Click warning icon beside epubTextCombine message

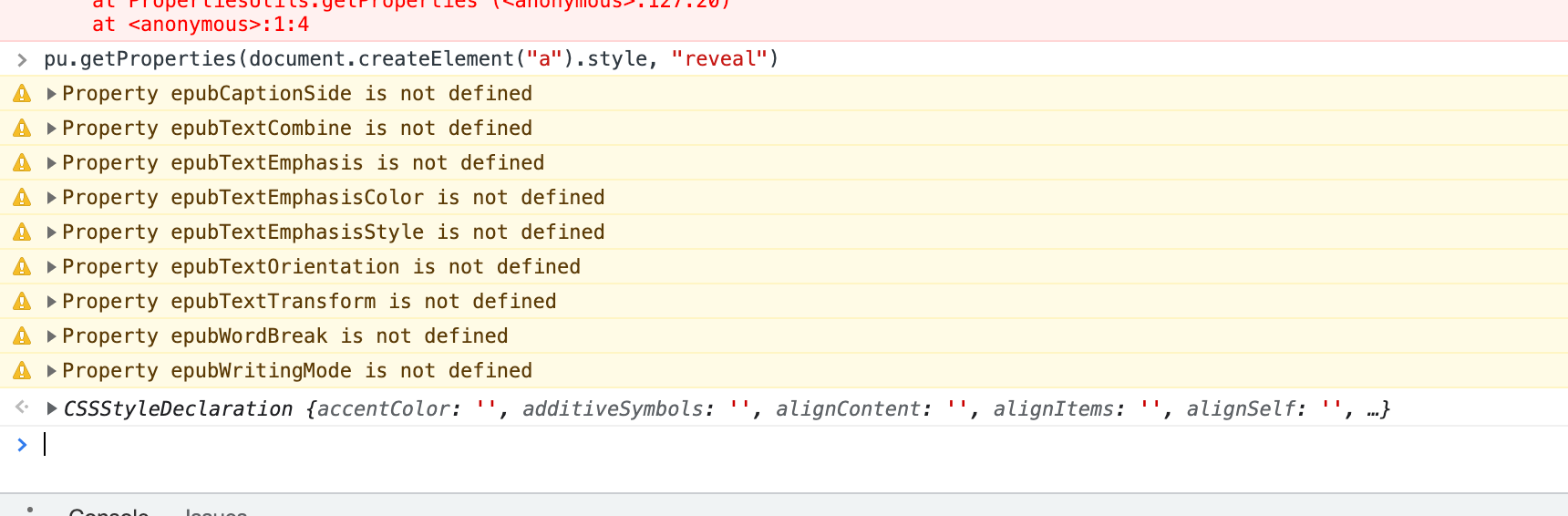point(22,129)
